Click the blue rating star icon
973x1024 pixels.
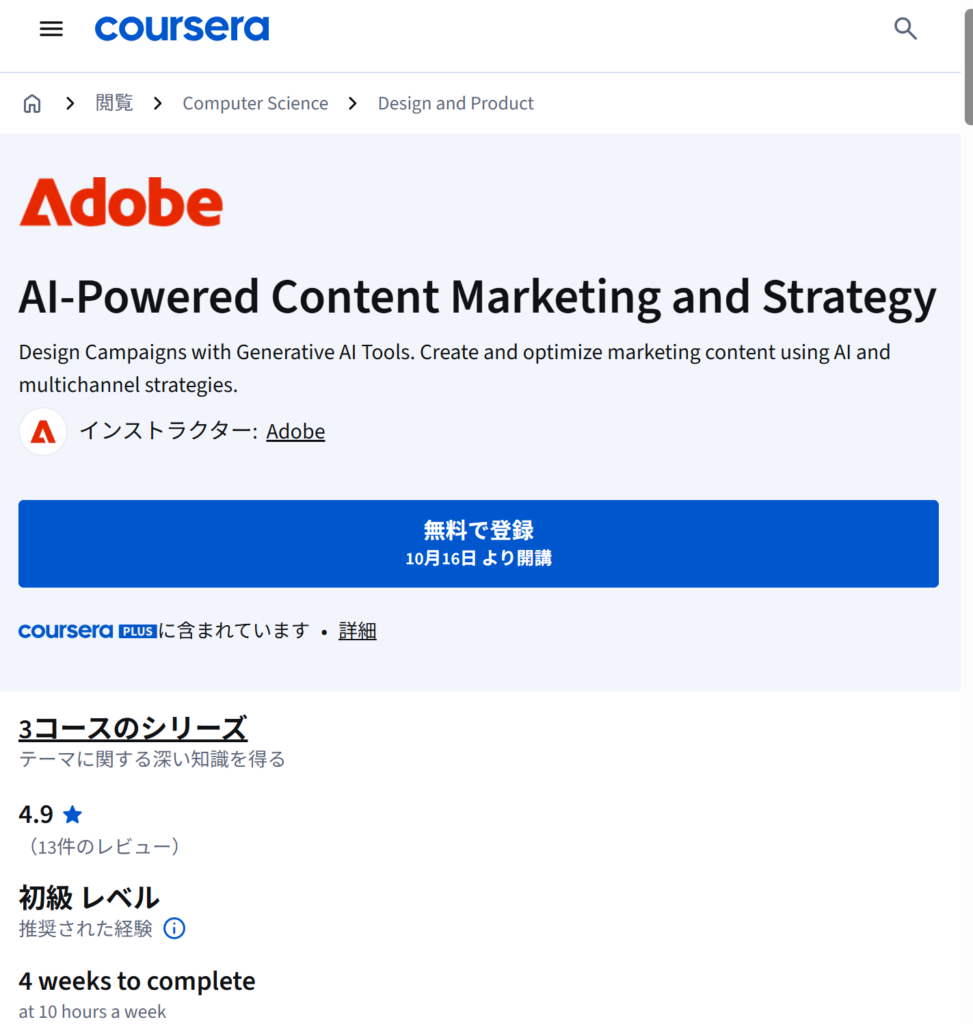(x=72, y=814)
